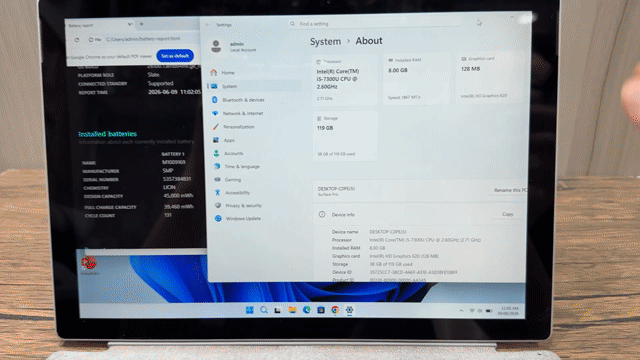Open Microsoft Store from the taskbar
This screenshot has width=640, height=360.
tap(321, 310)
